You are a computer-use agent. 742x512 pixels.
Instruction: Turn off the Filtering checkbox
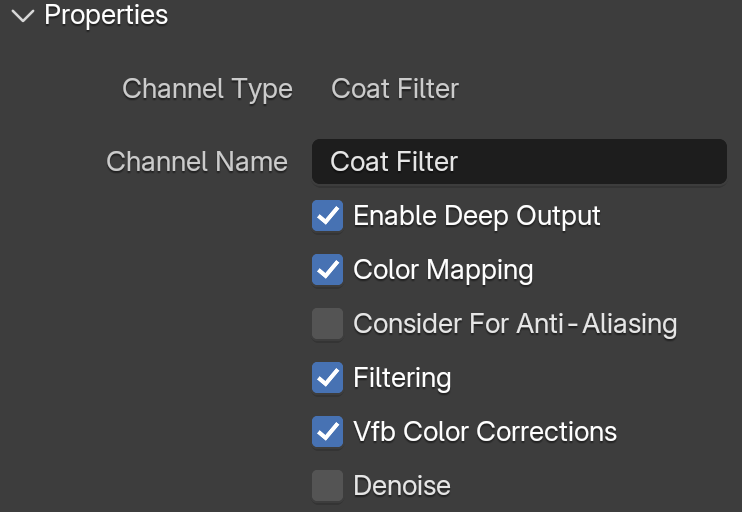[327, 378]
